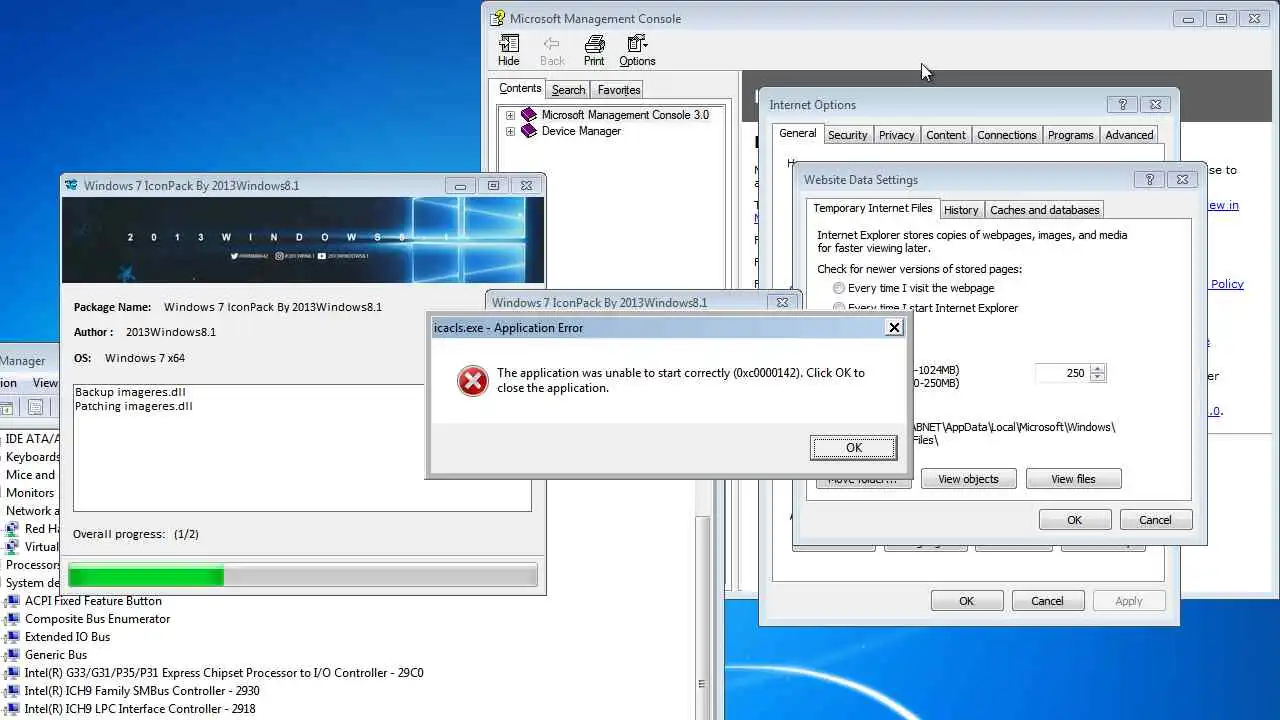Click the IconPack banner image

pyautogui.click(x=303, y=240)
